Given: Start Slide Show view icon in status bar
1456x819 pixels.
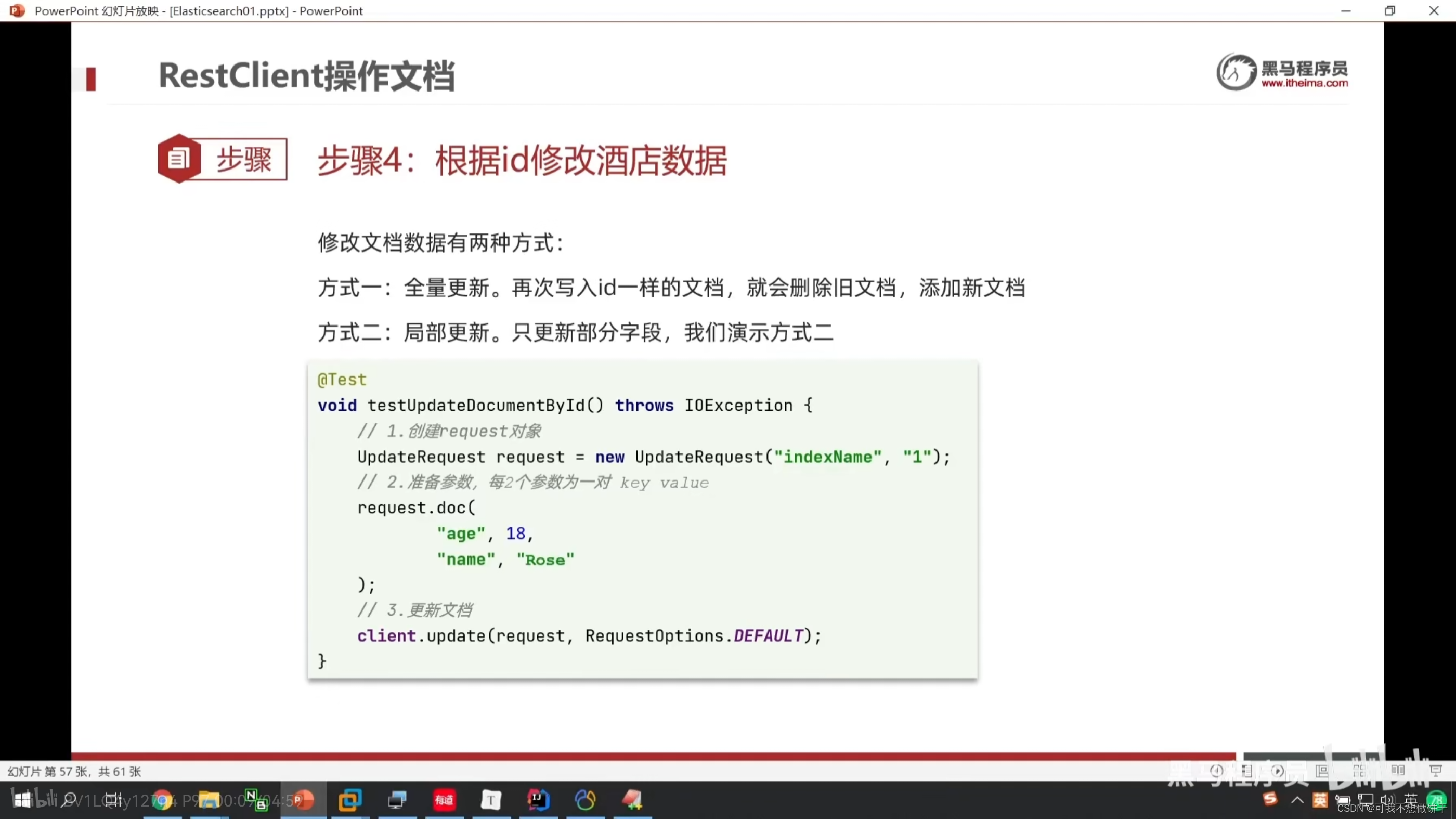Looking at the screenshot, I should tap(1436, 771).
